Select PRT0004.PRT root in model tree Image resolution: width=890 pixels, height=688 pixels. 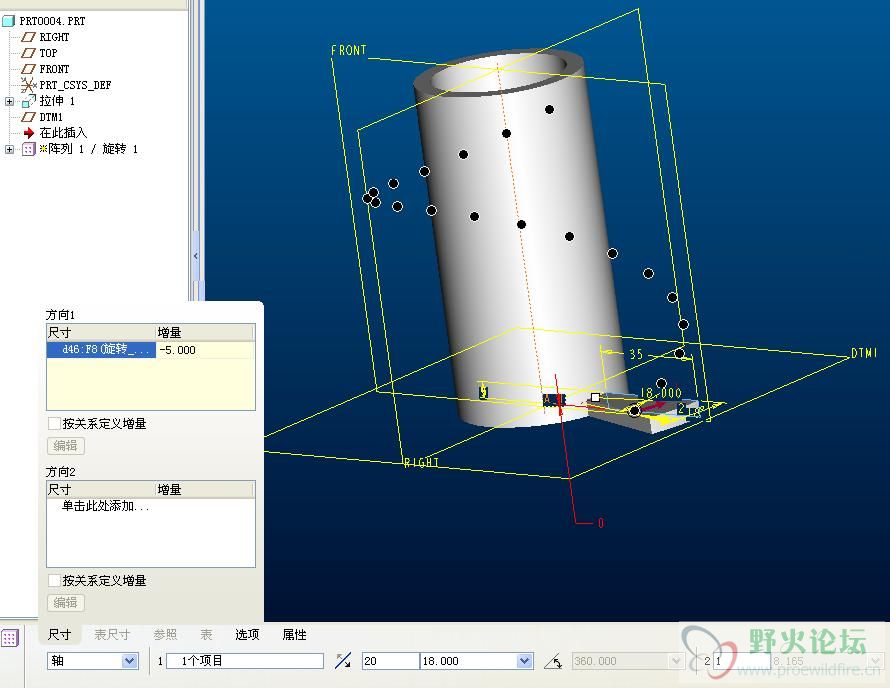(x=52, y=21)
